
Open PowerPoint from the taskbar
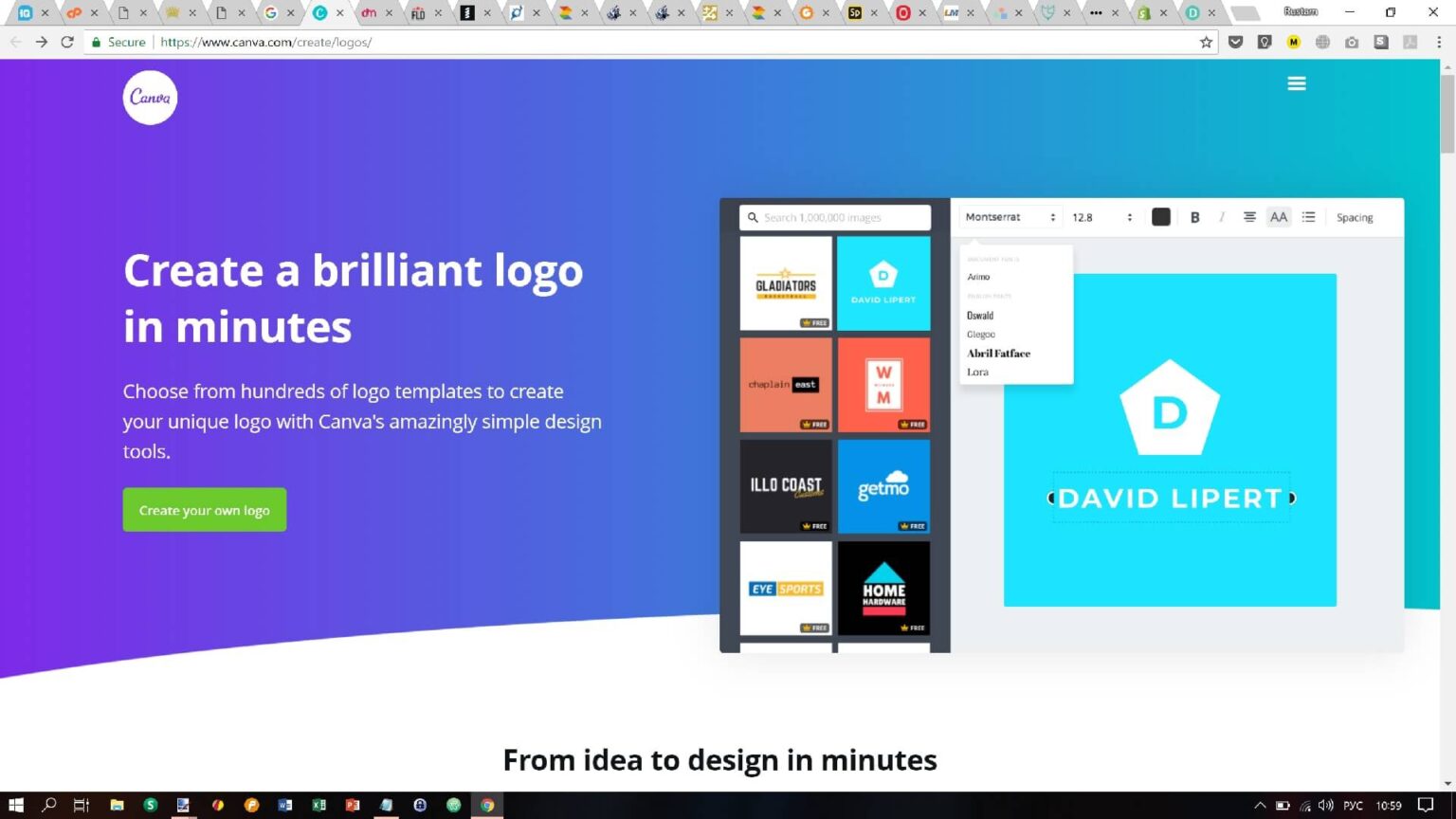pos(353,805)
